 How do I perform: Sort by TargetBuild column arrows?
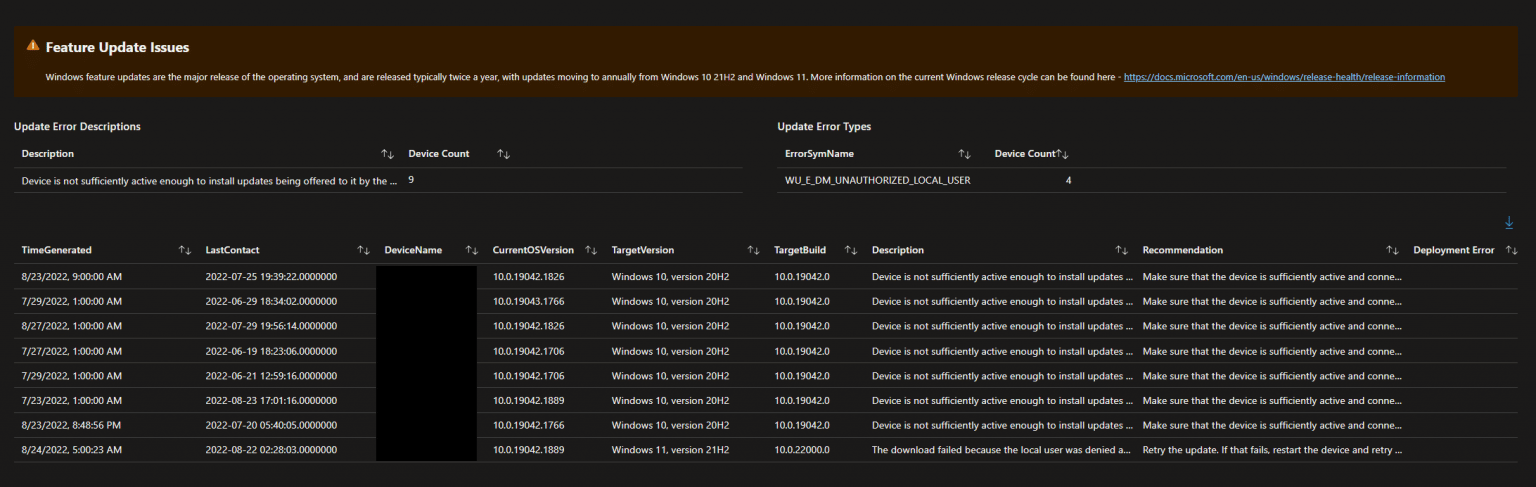point(851,250)
